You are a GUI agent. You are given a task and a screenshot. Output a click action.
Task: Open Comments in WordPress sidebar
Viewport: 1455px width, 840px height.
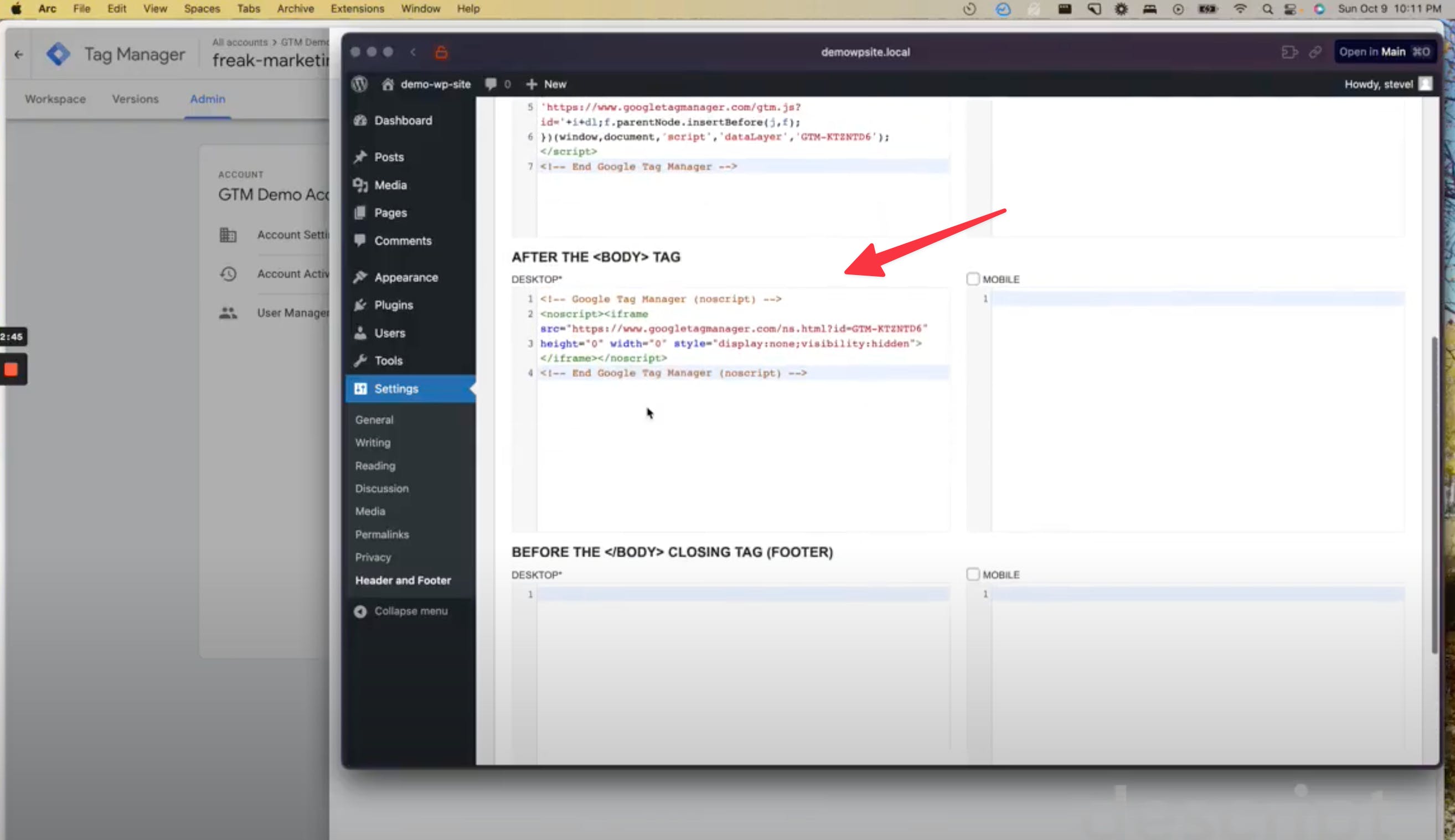pyautogui.click(x=403, y=241)
